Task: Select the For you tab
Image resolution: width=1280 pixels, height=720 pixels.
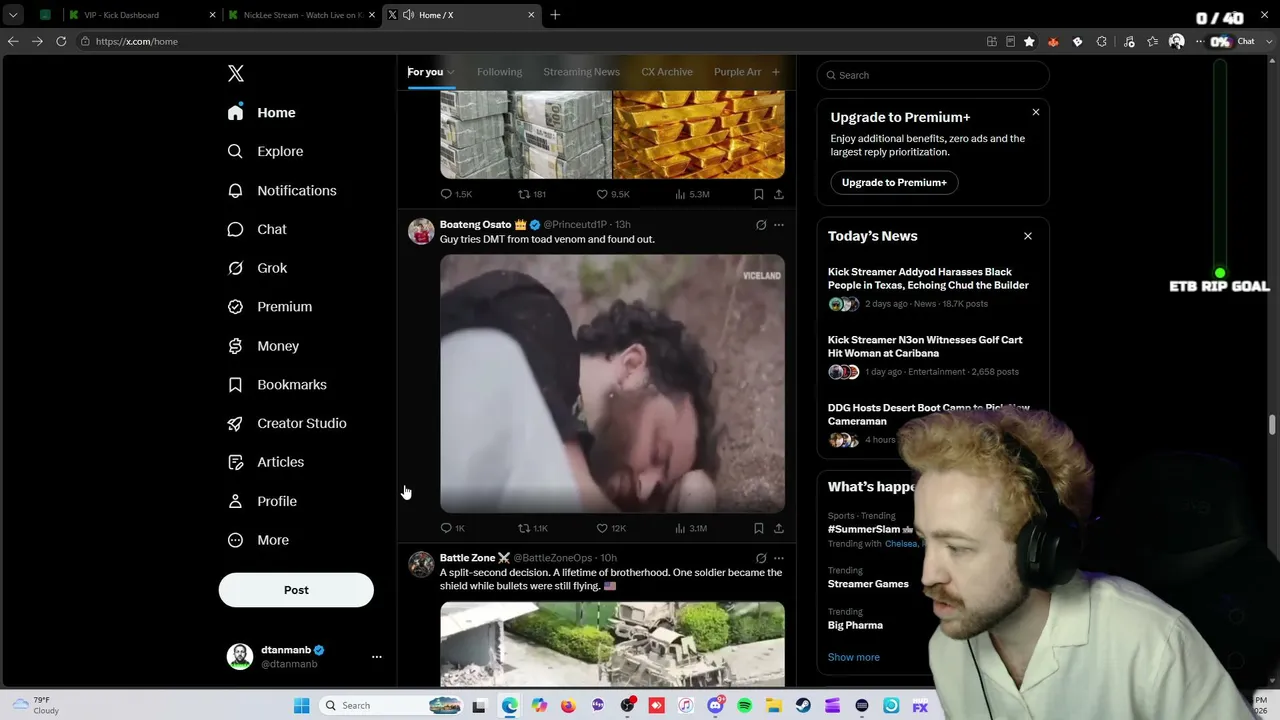Action: point(425,72)
